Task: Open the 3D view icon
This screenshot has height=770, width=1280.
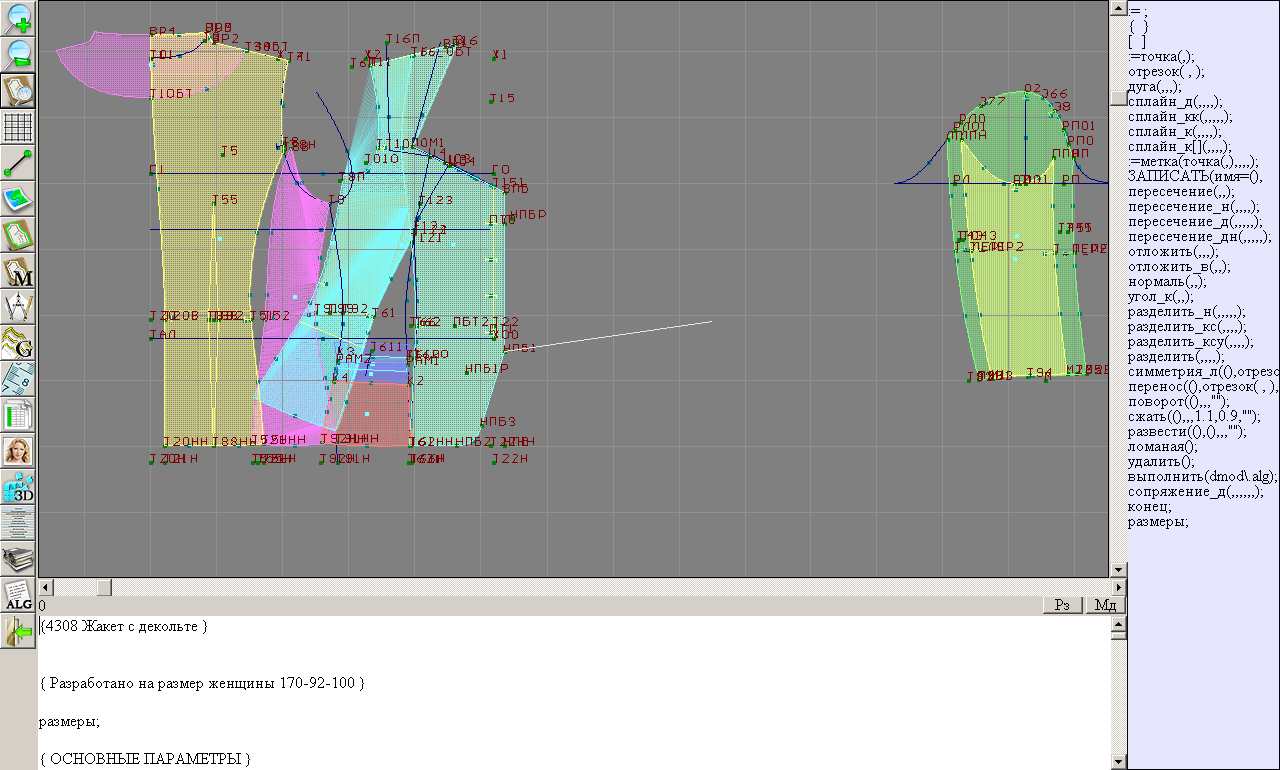Action: pos(18,487)
